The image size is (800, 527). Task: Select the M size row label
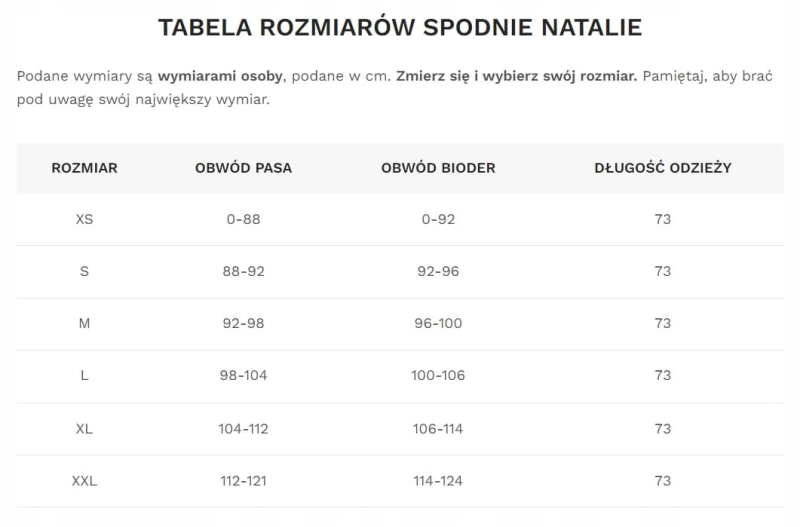pyautogui.click(x=84, y=323)
